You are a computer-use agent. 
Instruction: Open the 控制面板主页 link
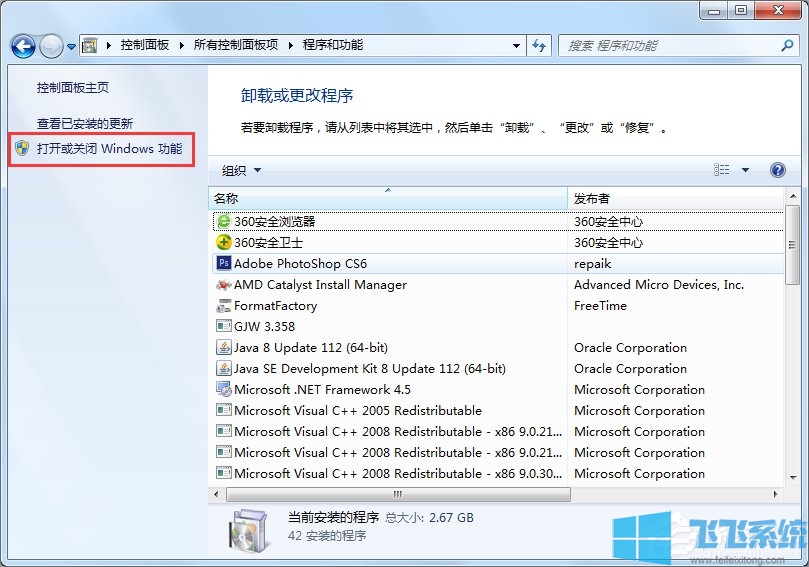coord(72,88)
